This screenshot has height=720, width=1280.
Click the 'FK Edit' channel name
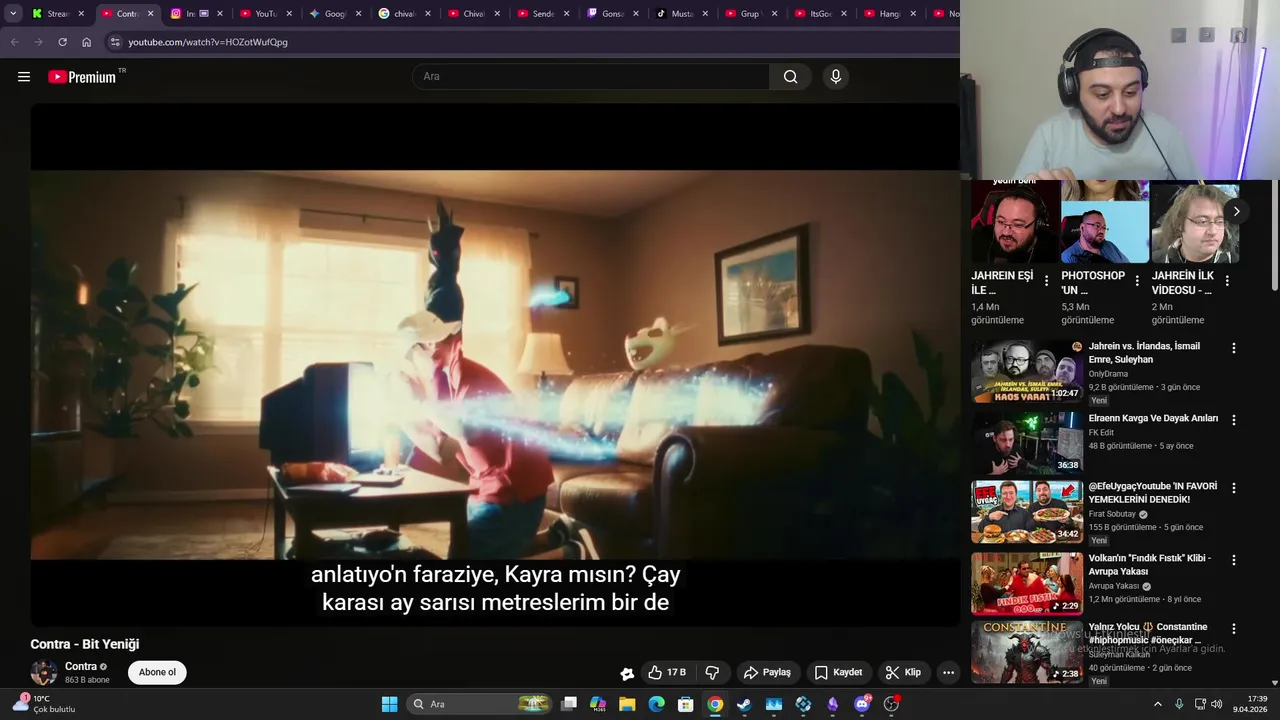[1101, 433]
